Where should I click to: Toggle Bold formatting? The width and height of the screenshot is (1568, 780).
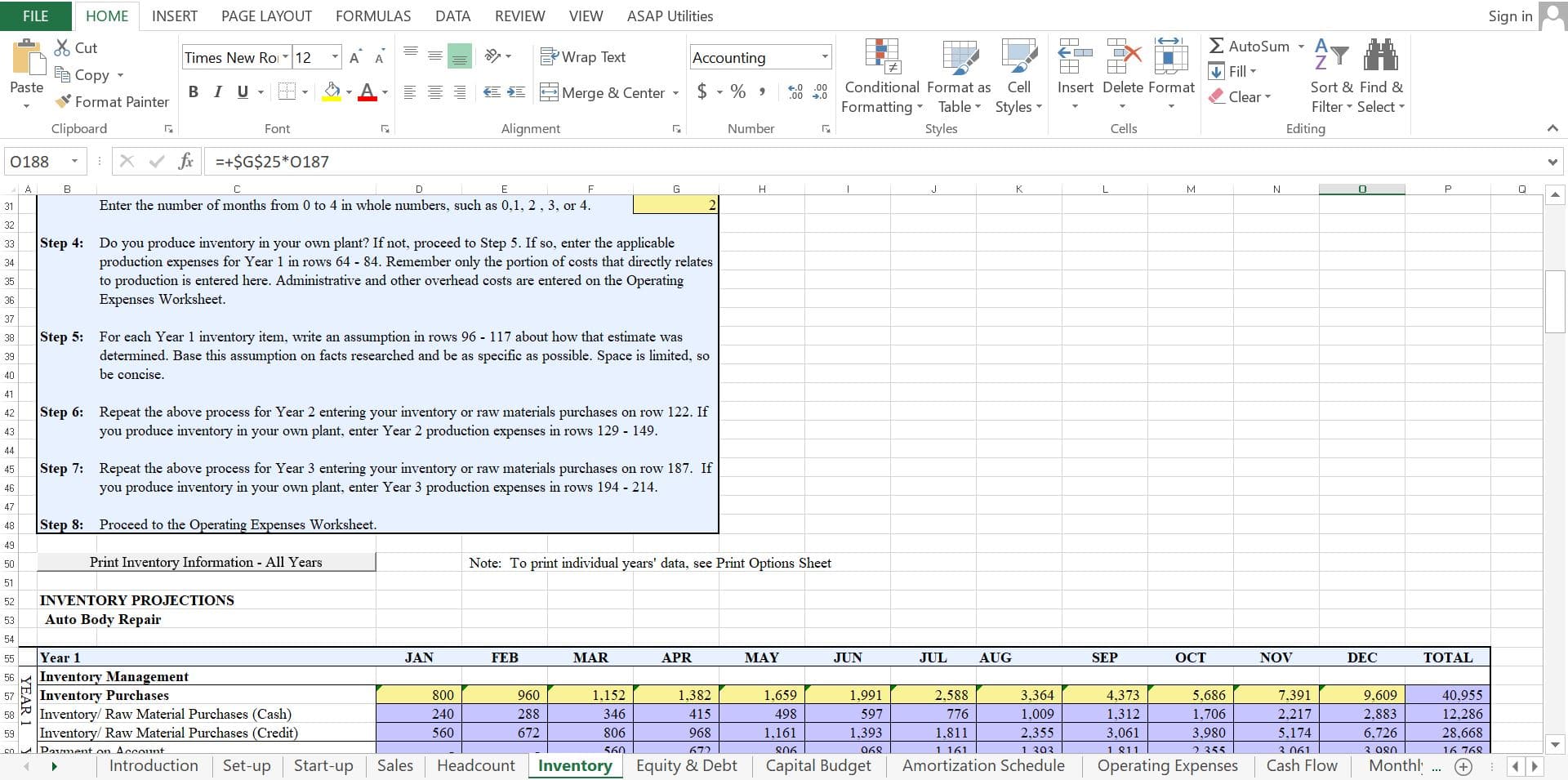tap(194, 91)
